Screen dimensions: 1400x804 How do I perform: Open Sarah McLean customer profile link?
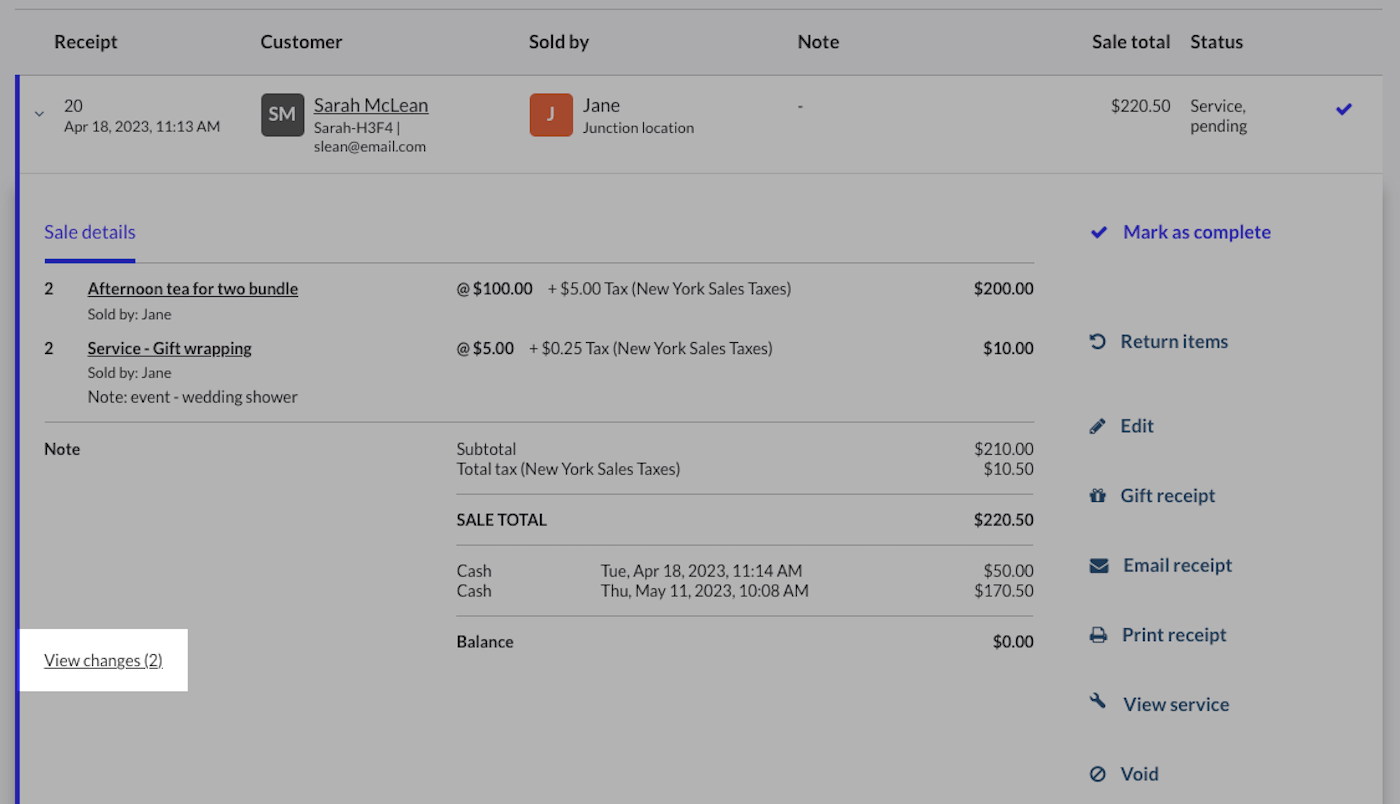(371, 105)
